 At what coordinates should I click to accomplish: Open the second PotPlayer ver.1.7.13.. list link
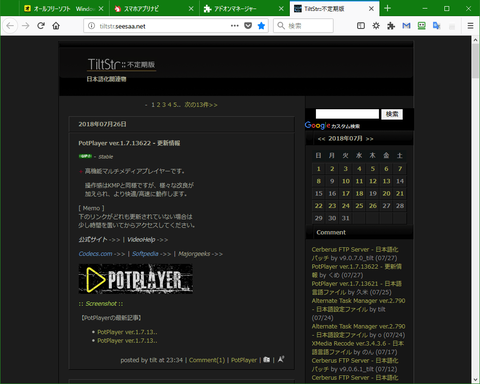tap(127, 341)
